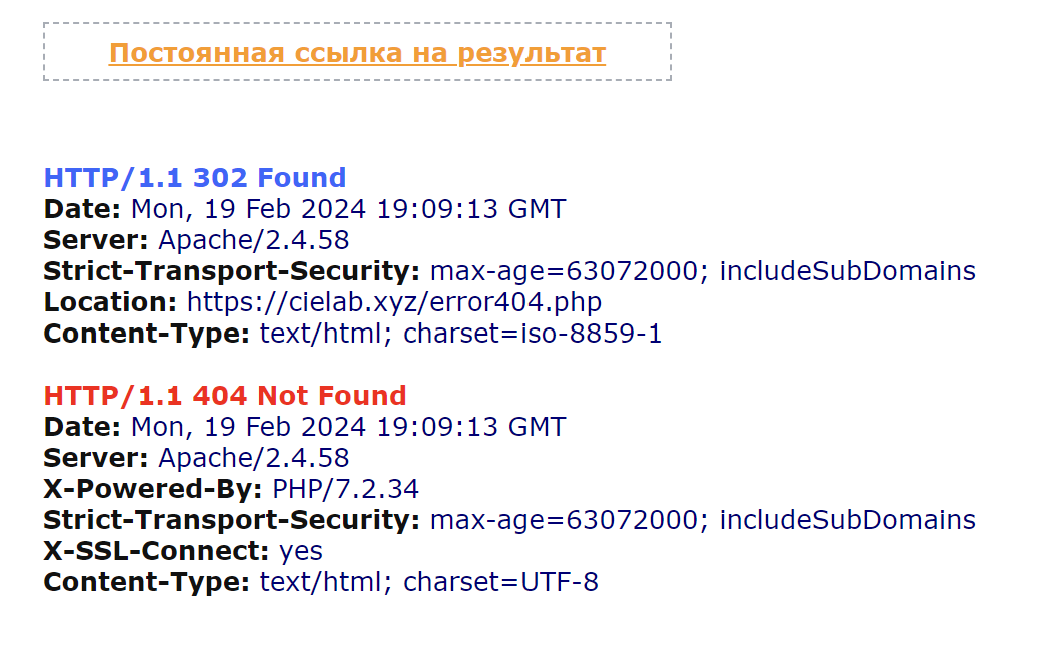Image resolution: width=1052 pixels, height=658 pixels.
Task: Click "Content-Type:" label in the 404 response
Action: click(146, 582)
